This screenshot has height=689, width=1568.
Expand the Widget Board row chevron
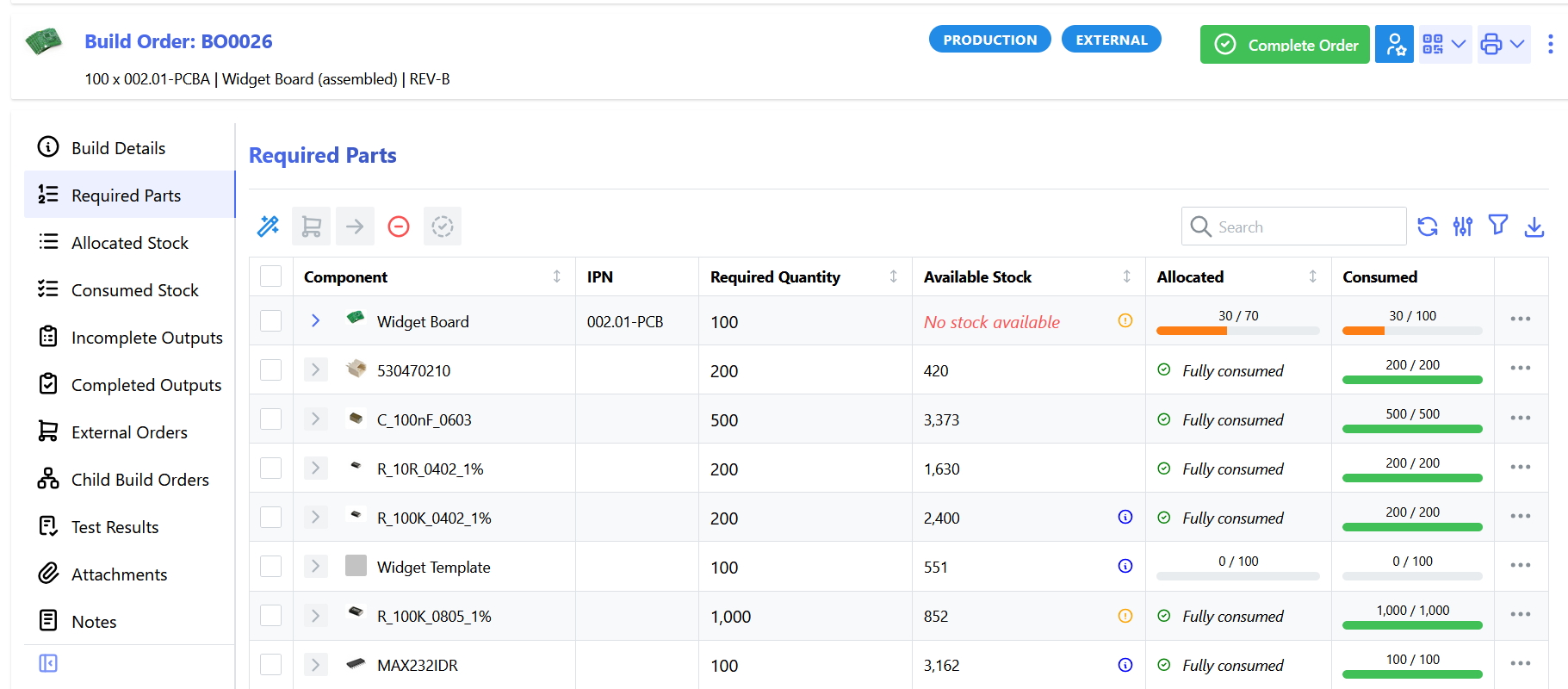click(x=315, y=321)
